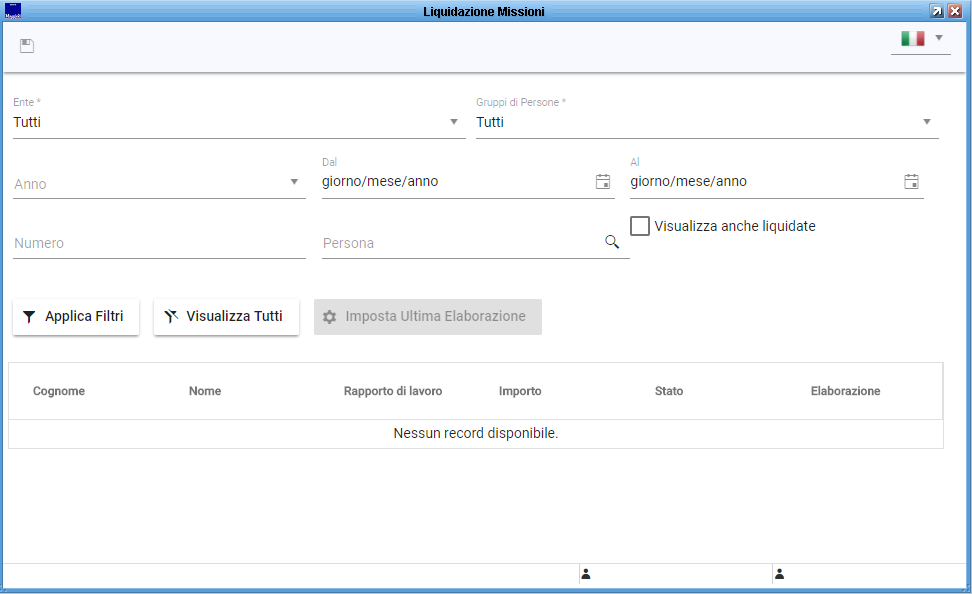Click the Visualizza Tutti button

tap(226, 317)
